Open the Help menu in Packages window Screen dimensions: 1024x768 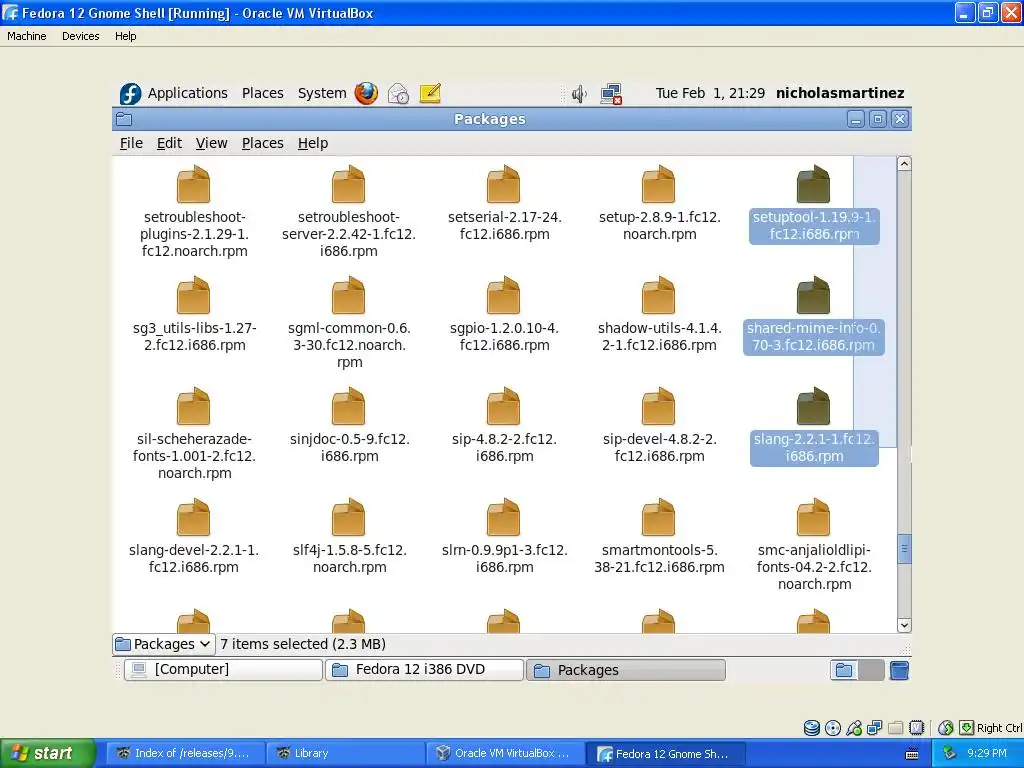coord(313,143)
